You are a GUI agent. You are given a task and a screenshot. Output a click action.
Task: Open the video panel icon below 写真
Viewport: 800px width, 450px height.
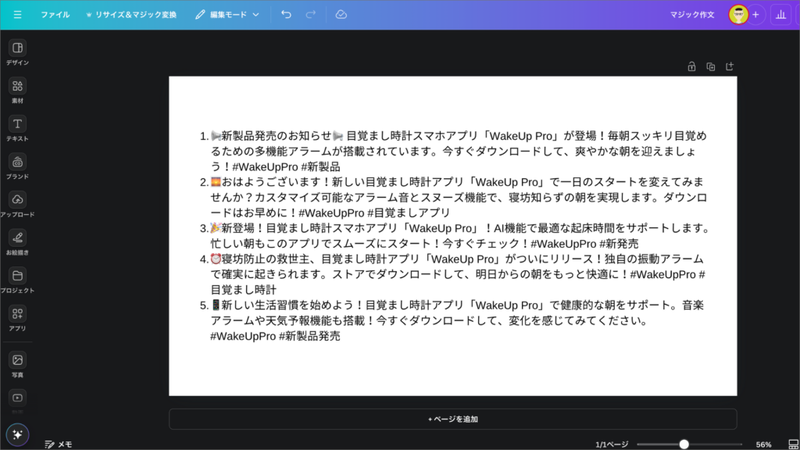[x=17, y=398]
